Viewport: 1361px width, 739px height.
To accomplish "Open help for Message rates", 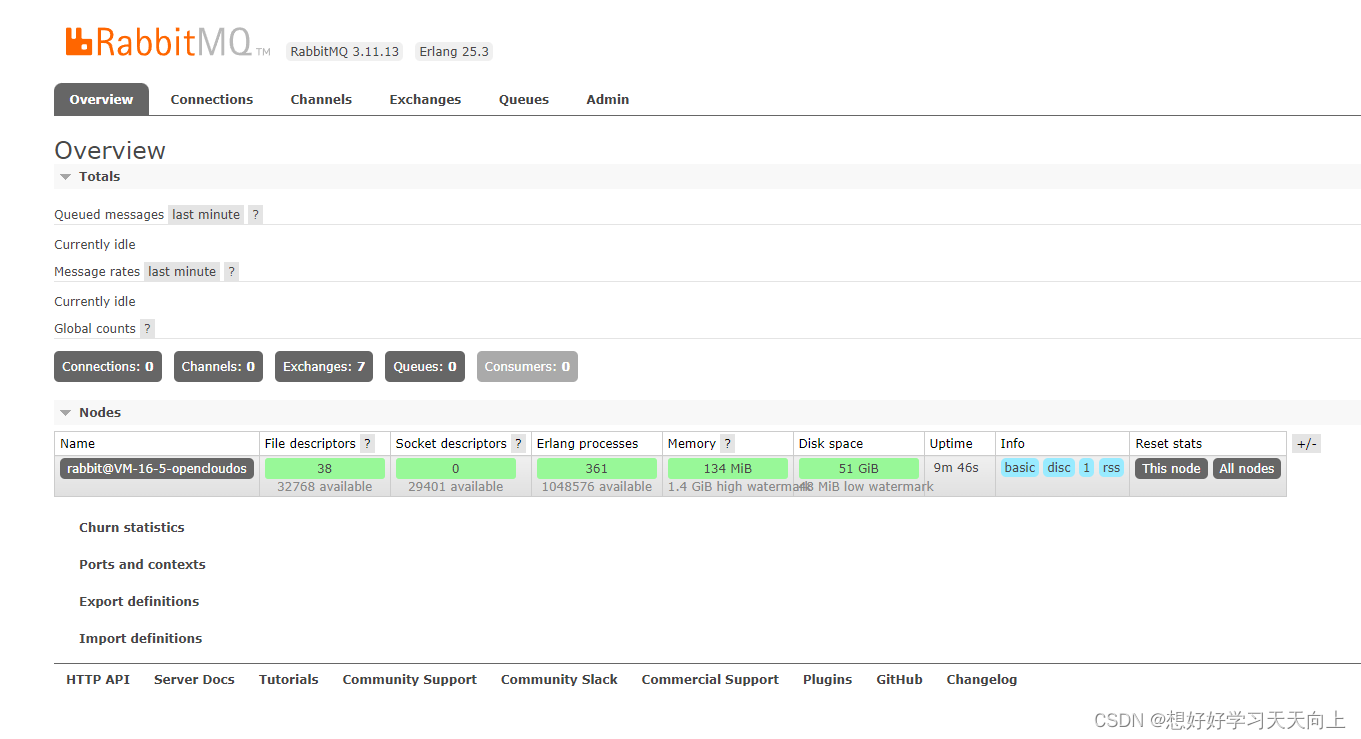I will point(232,272).
